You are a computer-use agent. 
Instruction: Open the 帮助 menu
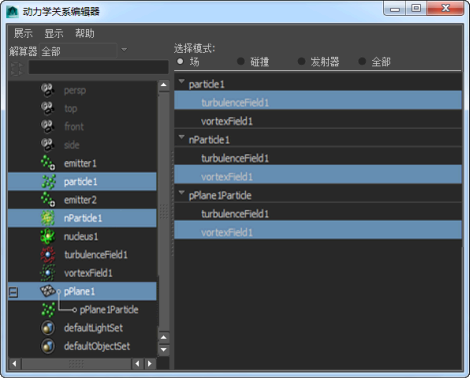click(x=85, y=33)
